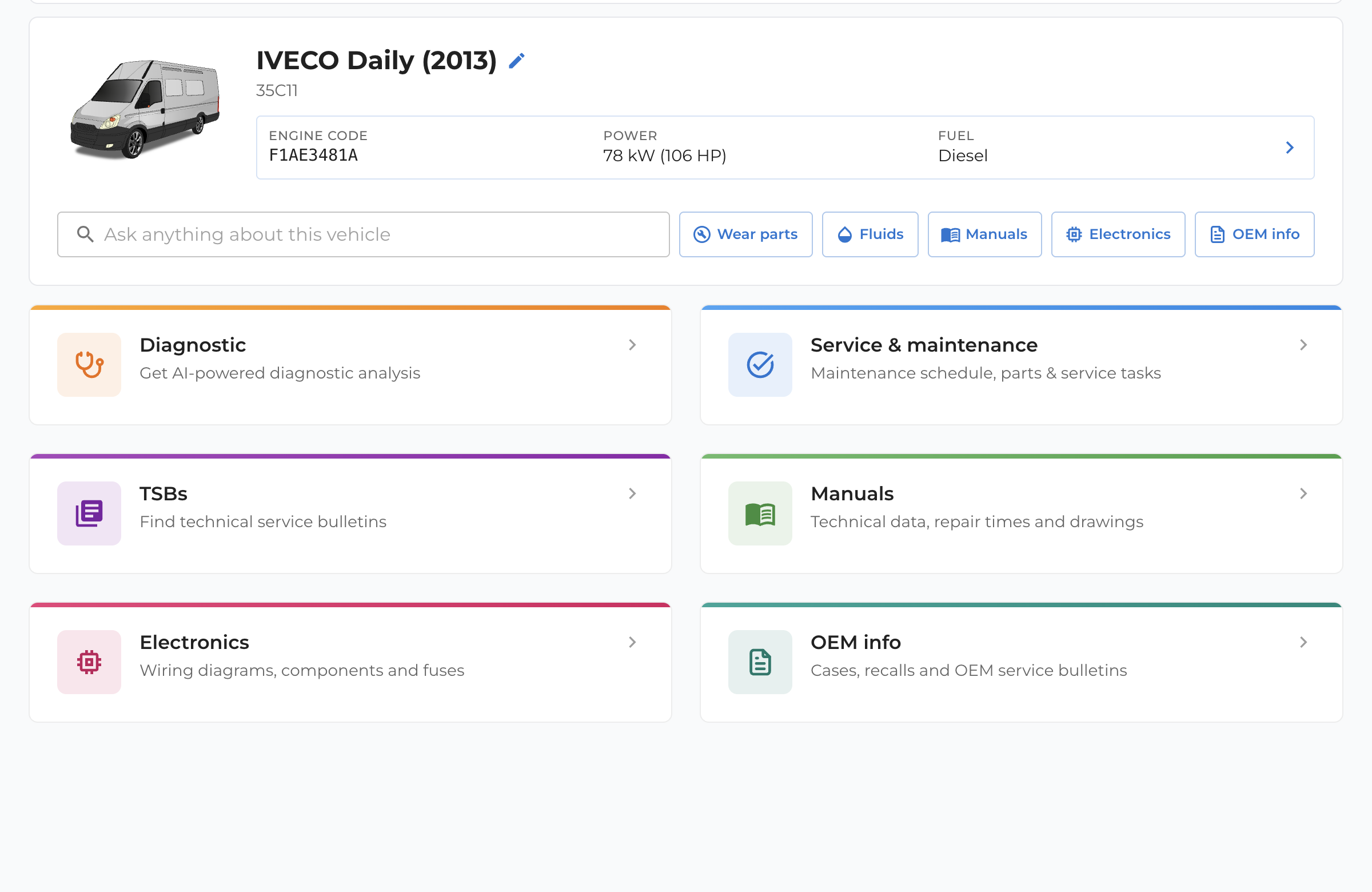The height and width of the screenshot is (892, 1372).
Task: Open the OEM info card title
Action: (855, 642)
